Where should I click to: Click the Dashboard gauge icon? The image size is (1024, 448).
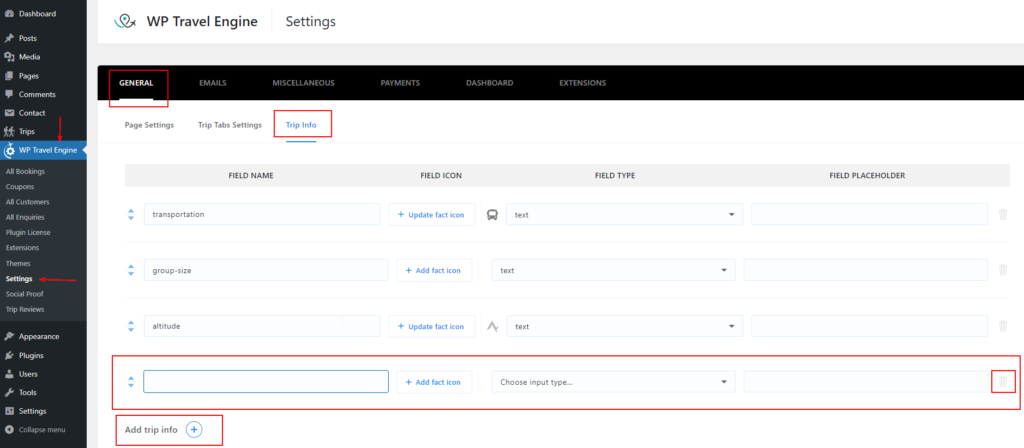coord(9,14)
